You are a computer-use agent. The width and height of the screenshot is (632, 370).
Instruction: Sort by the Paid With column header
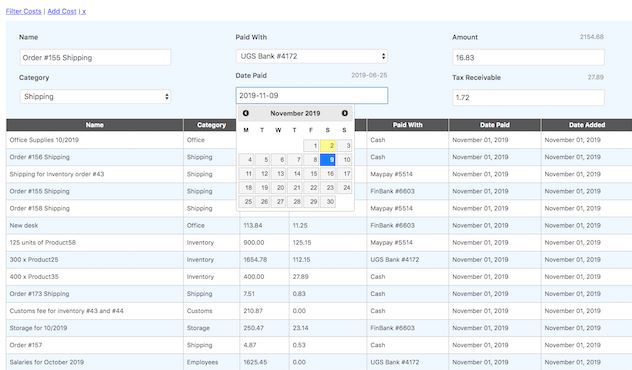tap(407, 125)
